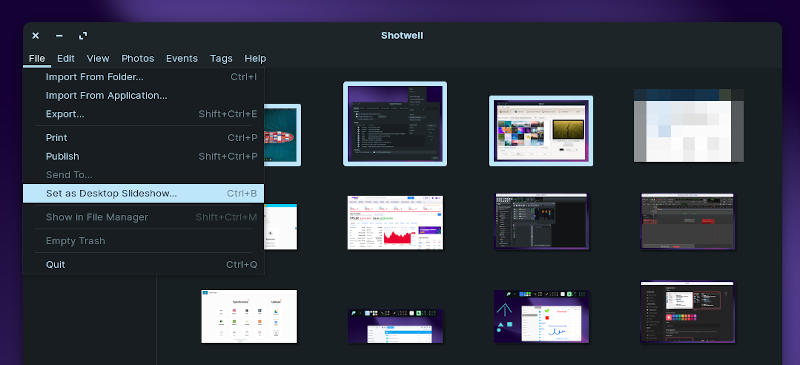Select the wallpaper picker screenshot thumbnail
The width and height of the screenshot is (800, 365).
(x=541, y=131)
